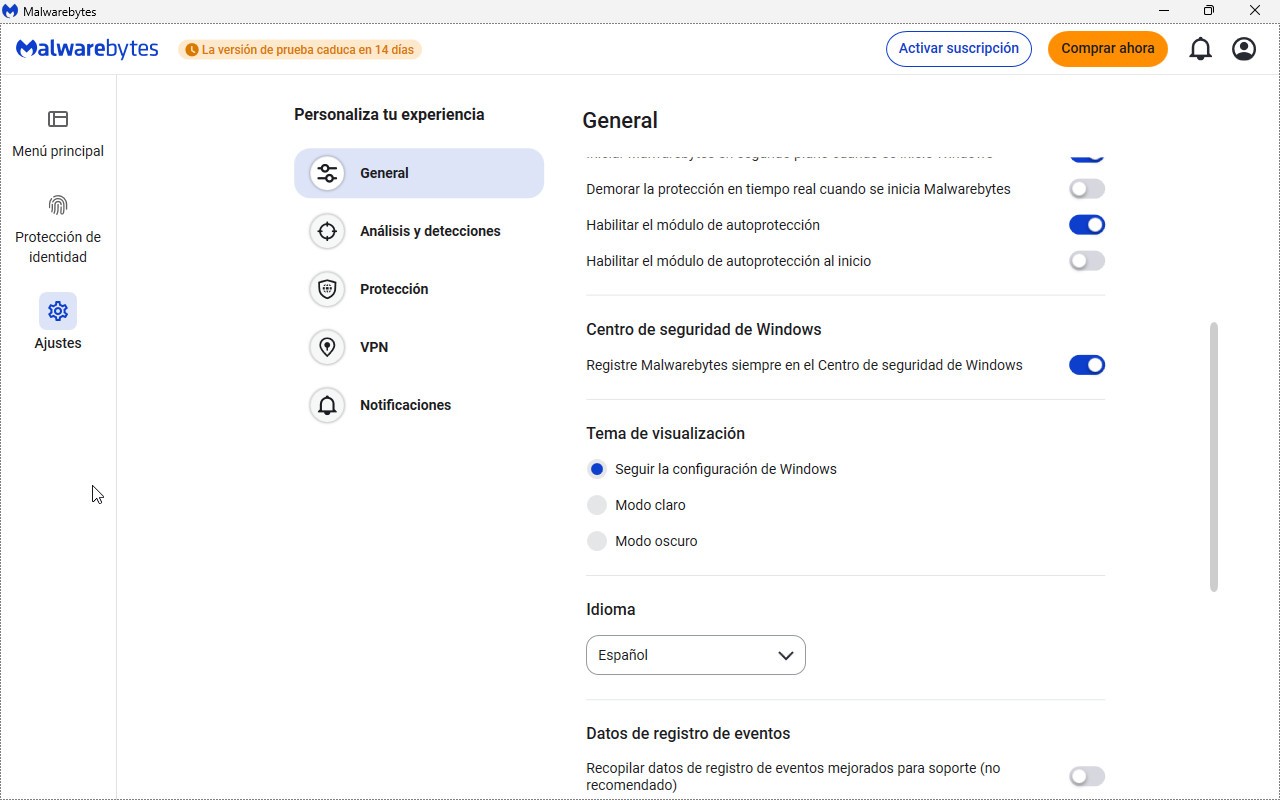Click the Activar suscripción button
This screenshot has width=1280, height=800.
(958, 49)
